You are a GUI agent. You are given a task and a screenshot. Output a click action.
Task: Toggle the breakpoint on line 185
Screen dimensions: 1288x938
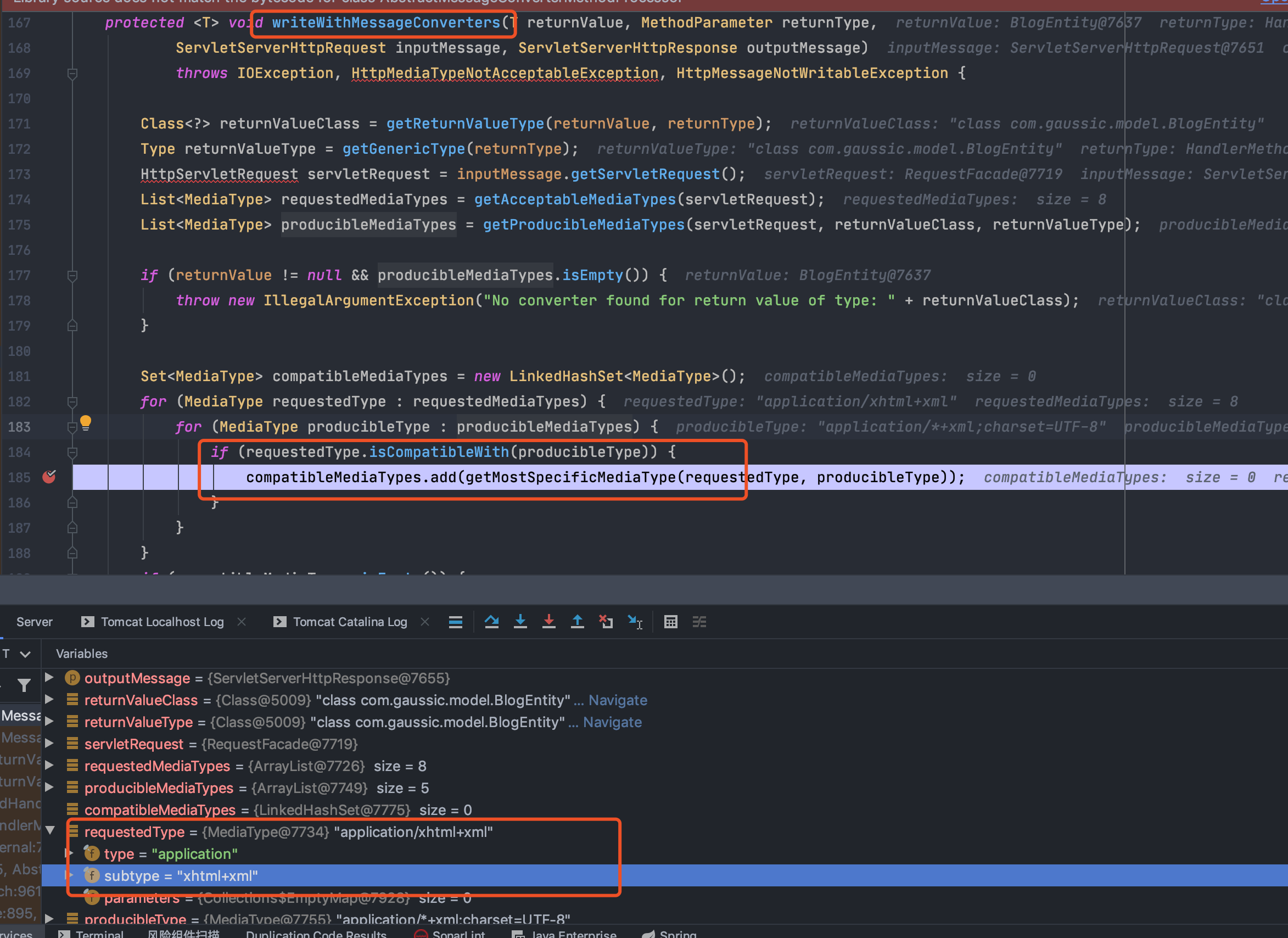click(x=49, y=477)
